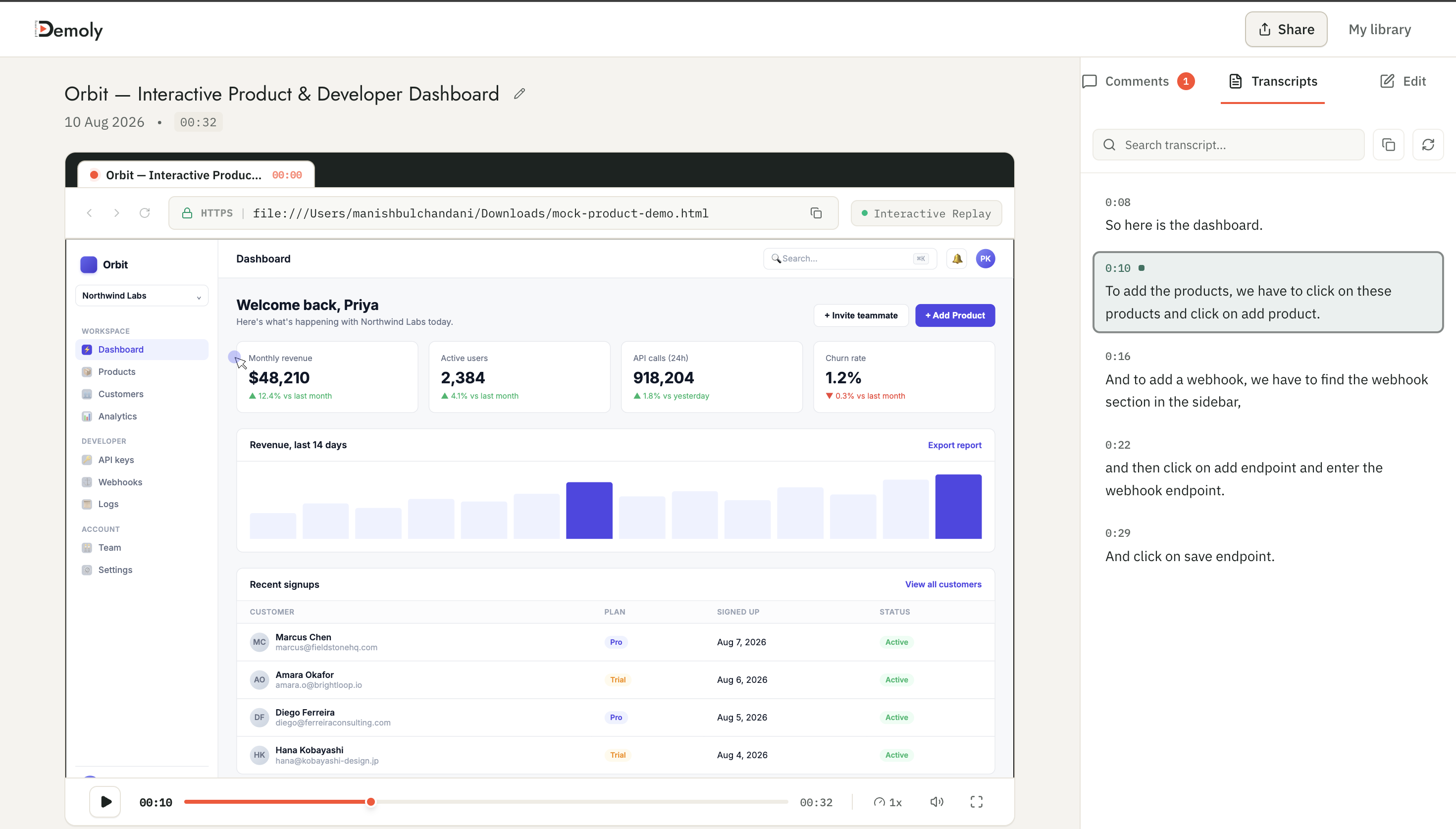Mute the audio with the volume icon

pyautogui.click(x=936, y=802)
